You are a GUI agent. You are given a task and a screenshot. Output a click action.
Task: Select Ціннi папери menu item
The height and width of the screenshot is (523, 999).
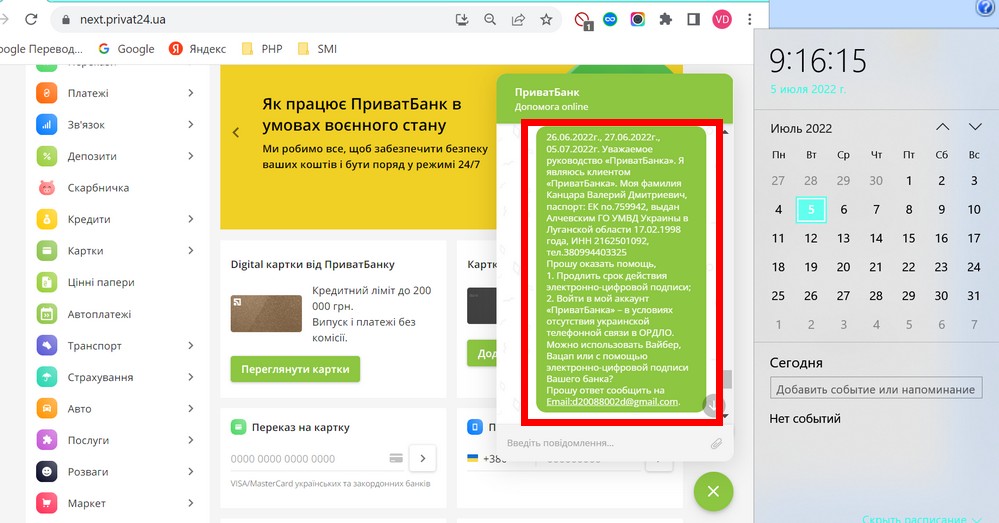101,282
